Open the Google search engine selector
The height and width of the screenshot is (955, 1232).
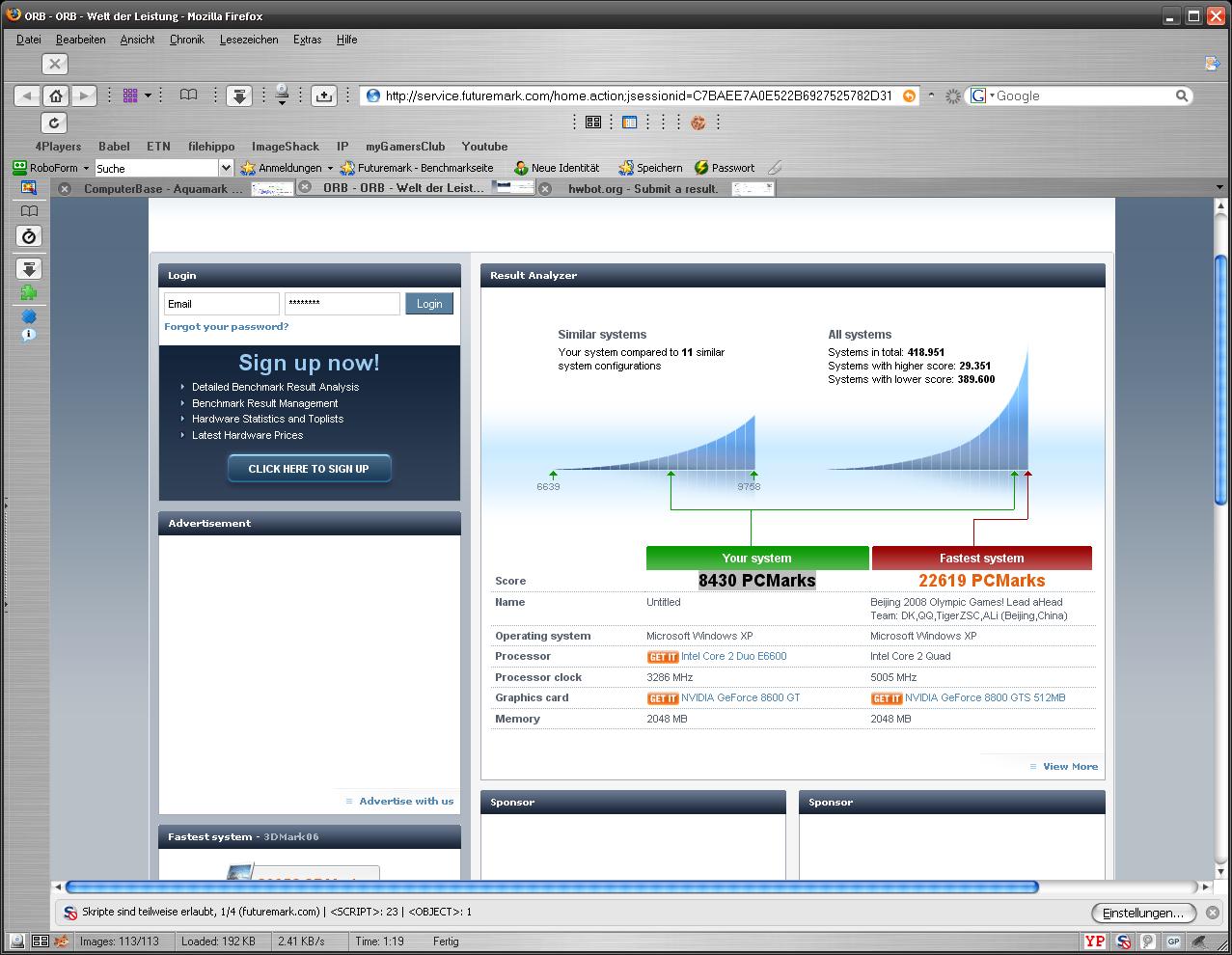coord(981,95)
